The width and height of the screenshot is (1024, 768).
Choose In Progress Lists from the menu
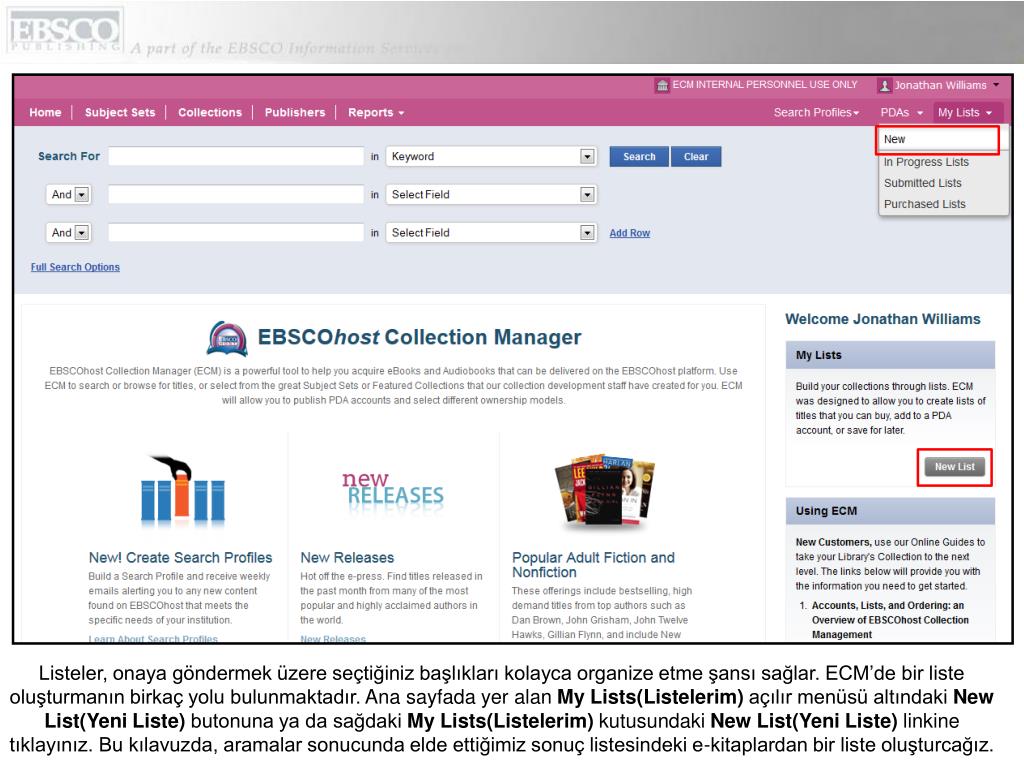[x=926, y=162]
